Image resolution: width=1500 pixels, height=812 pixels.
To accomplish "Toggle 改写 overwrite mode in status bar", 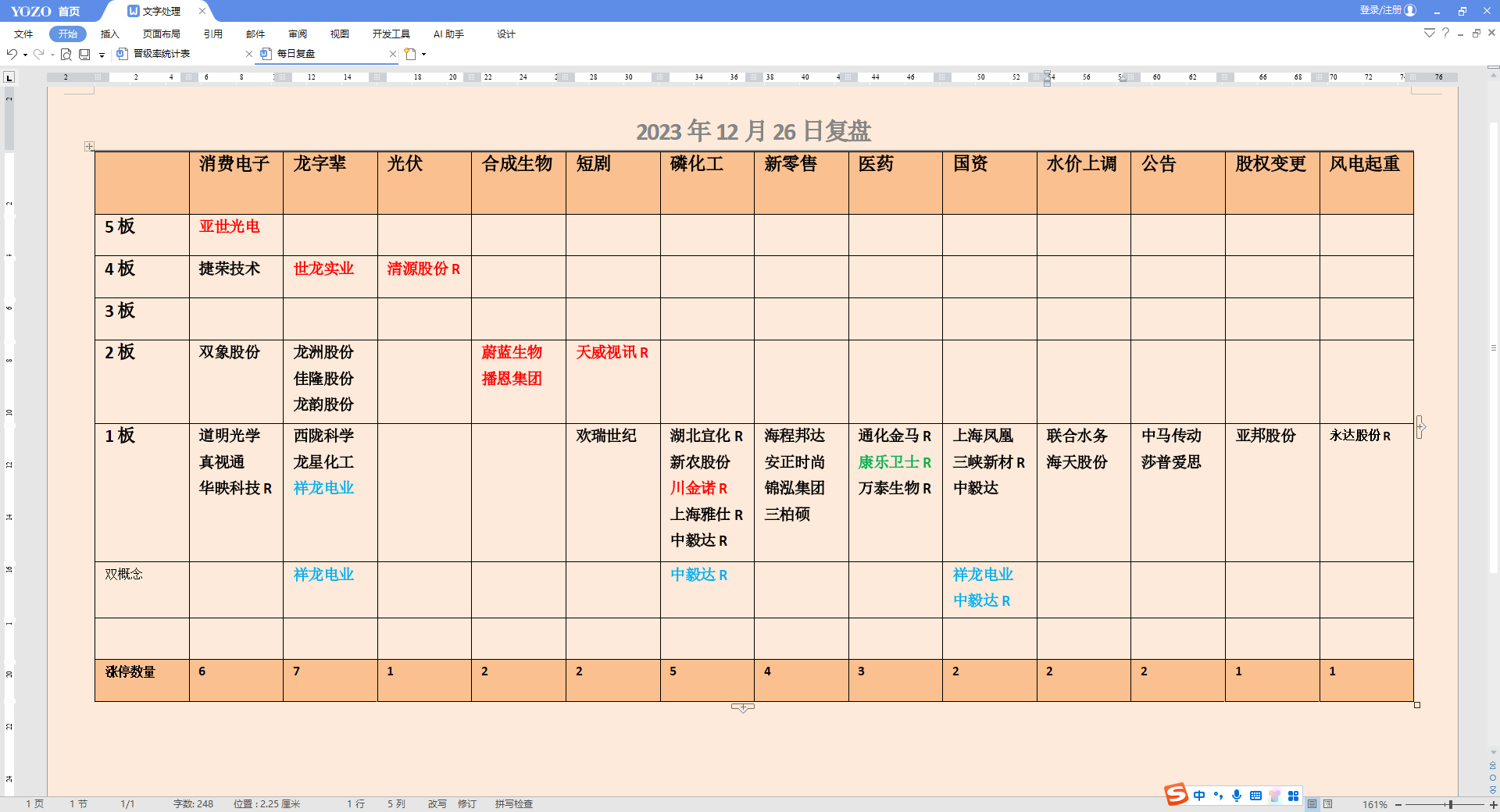I will point(437,803).
